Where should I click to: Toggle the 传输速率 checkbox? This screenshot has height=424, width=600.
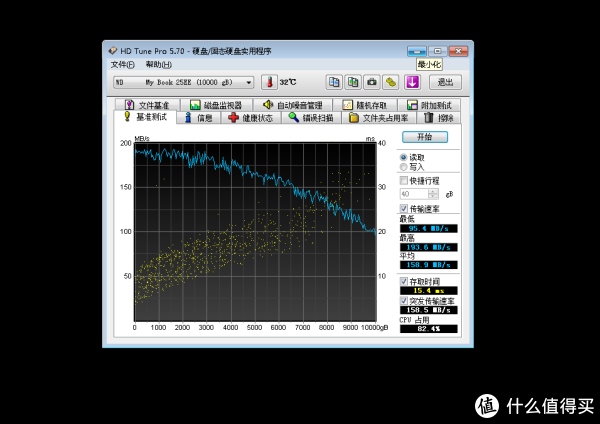[x=404, y=209]
